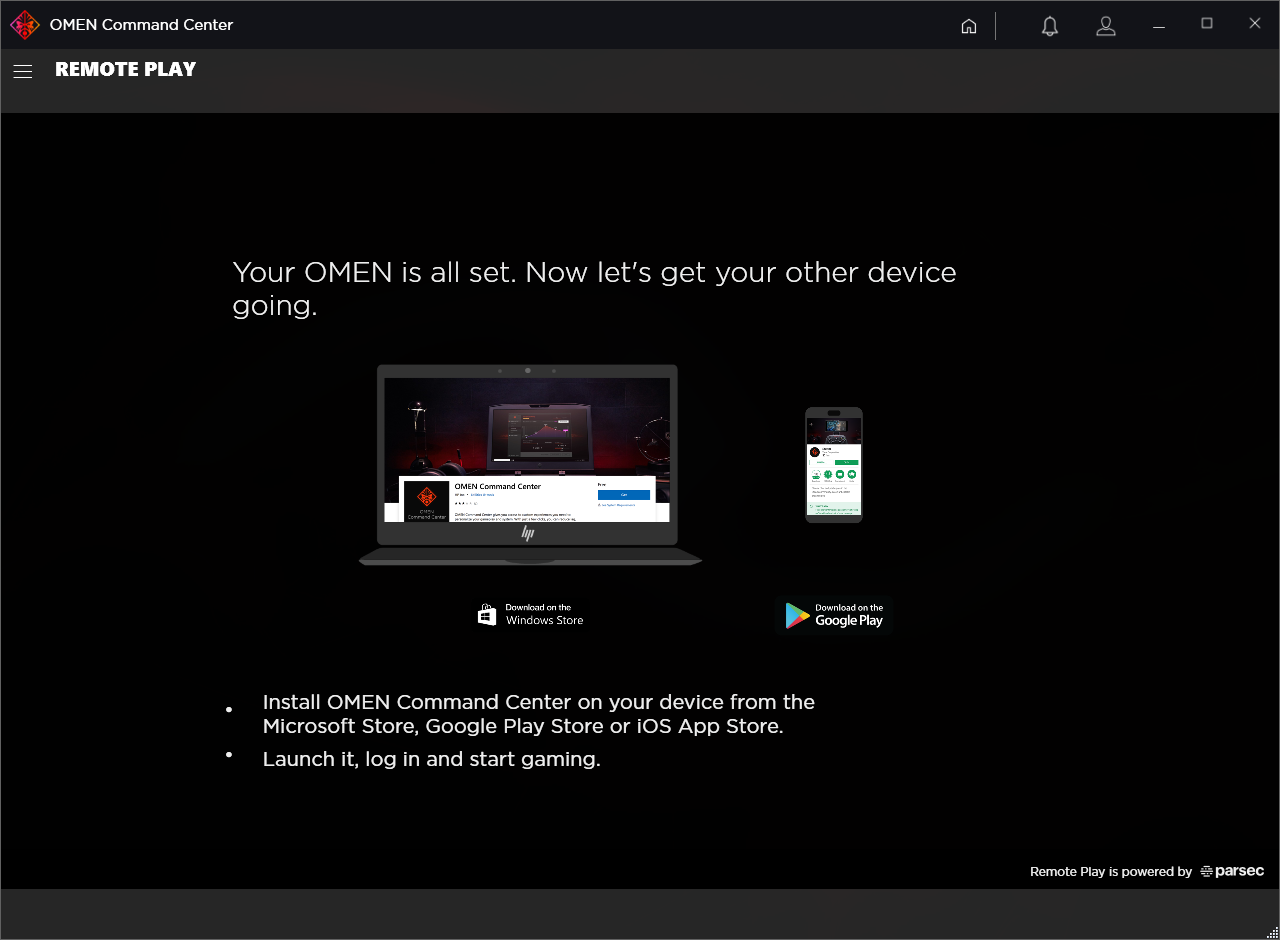Open the user account profile icon
Screen dimensions: 1280x940
(x=1106, y=26)
